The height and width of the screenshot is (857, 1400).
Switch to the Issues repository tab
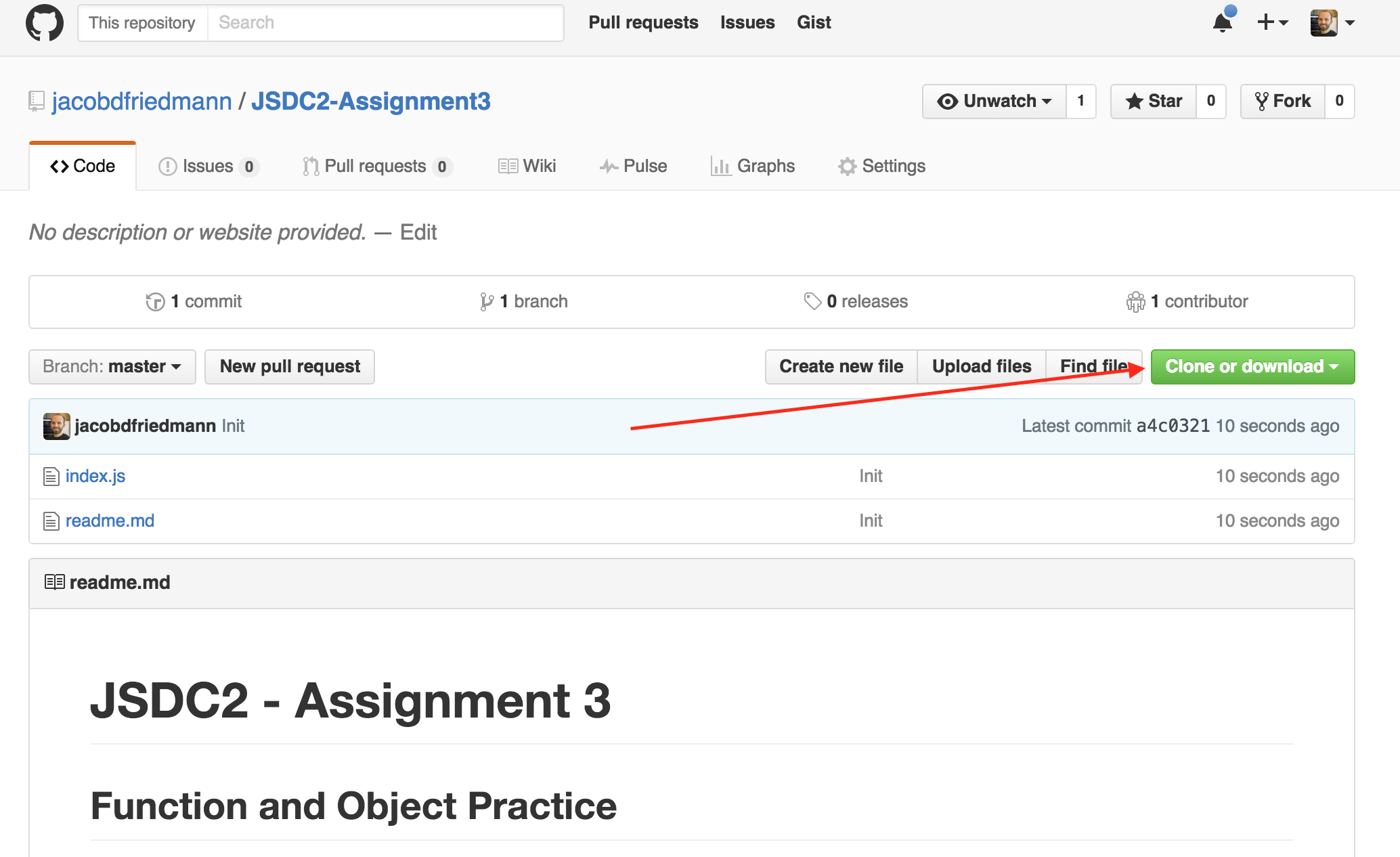207,167
